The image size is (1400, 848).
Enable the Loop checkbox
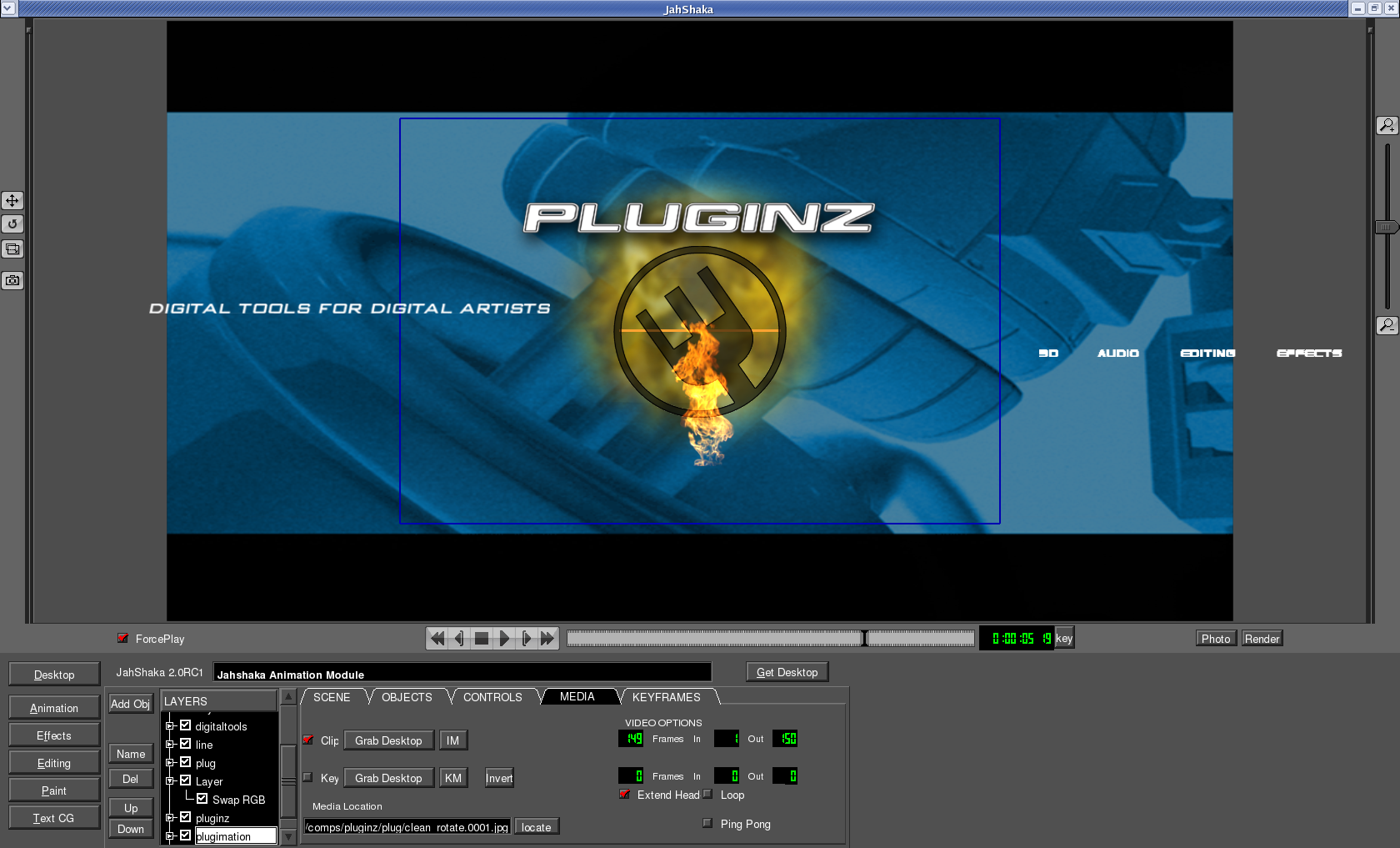[x=707, y=794]
